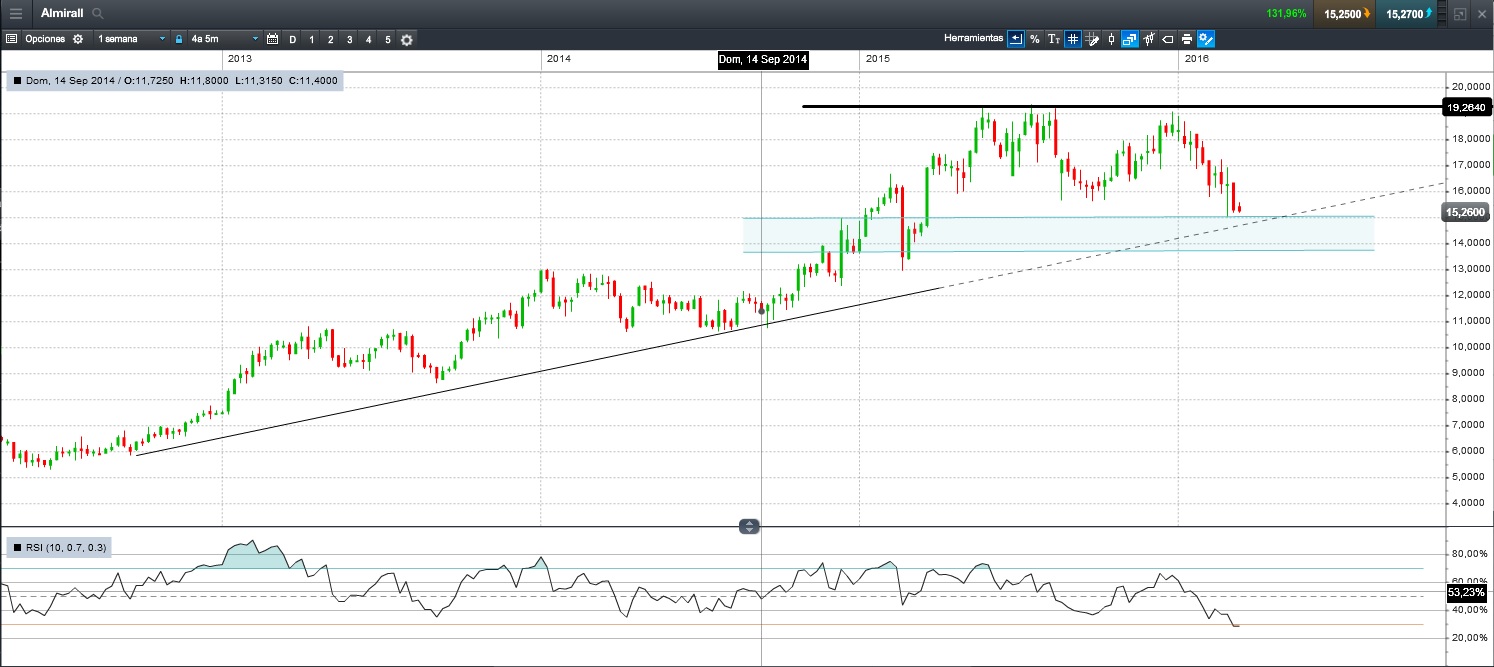Click the price label tag tool
This screenshot has height=667, width=1494.
pyautogui.click(x=1167, y=39)
